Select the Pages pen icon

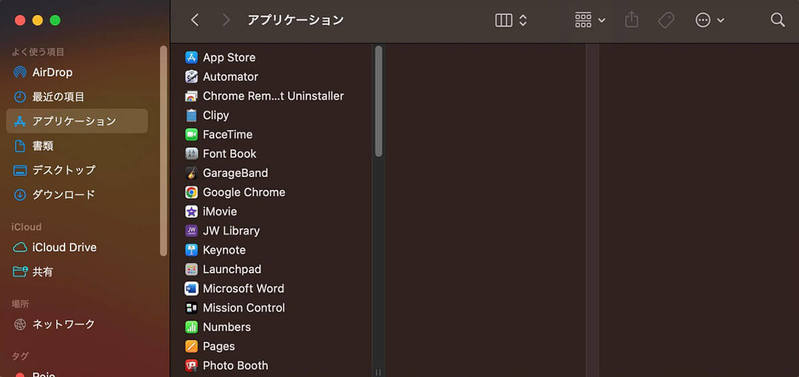click(x=191, y=346)
